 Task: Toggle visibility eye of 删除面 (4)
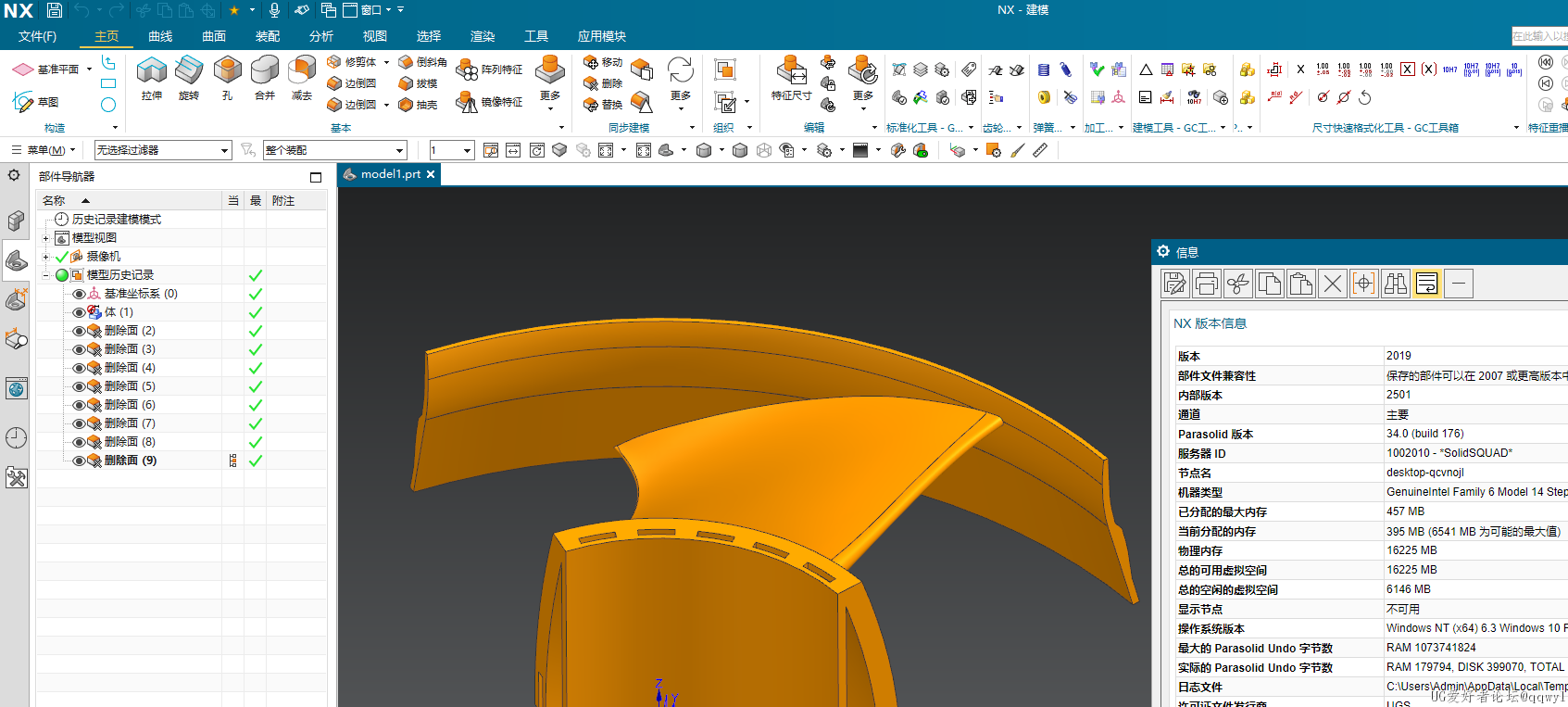[x=79, y=368]
